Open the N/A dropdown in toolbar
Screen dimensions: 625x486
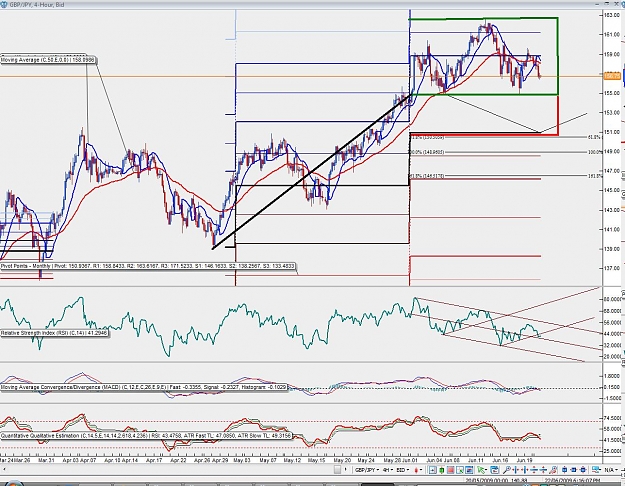tap(609, 470)
